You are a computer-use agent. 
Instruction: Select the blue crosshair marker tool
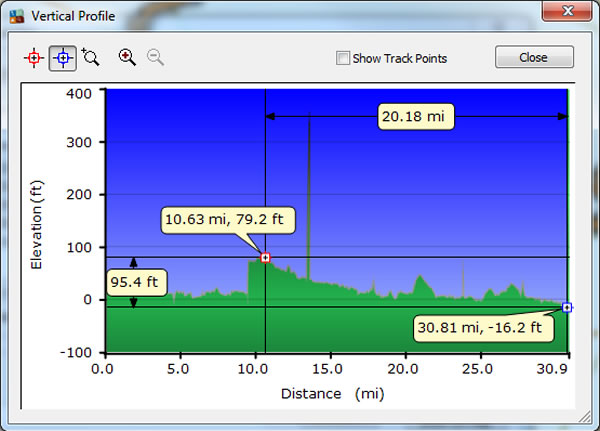pos(63,58)
